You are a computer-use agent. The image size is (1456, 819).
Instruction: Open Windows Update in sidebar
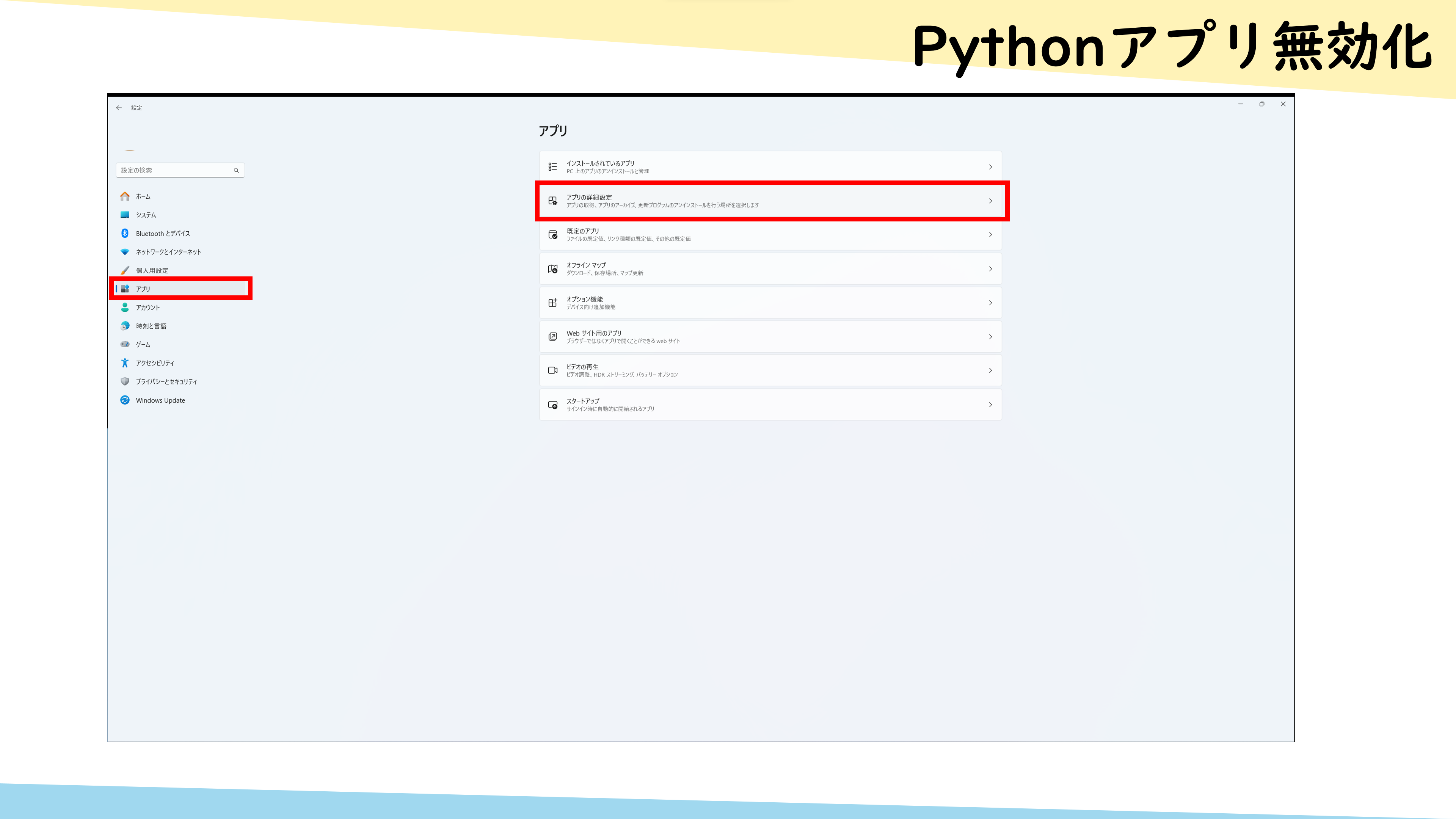(180, 400)
